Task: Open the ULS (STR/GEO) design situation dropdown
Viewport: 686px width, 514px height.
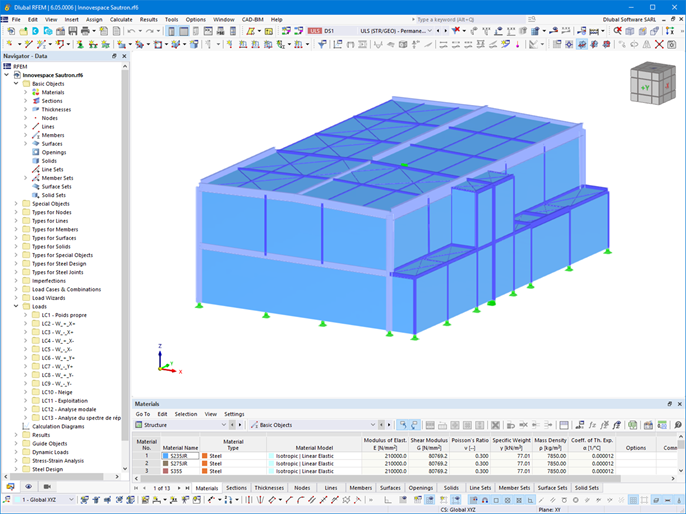Action: click(x=430, y=31)
